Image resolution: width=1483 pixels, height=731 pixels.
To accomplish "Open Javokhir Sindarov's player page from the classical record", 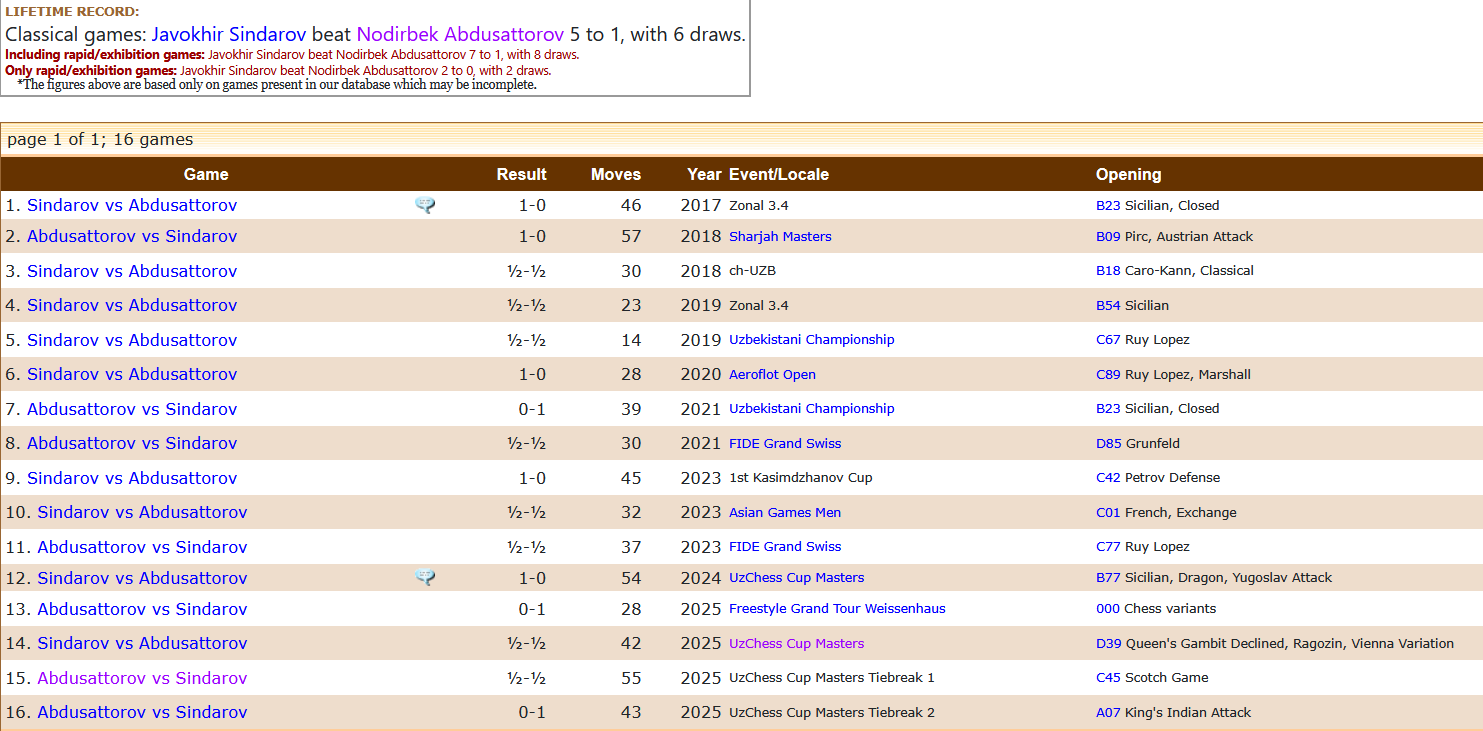I will 229,34.
